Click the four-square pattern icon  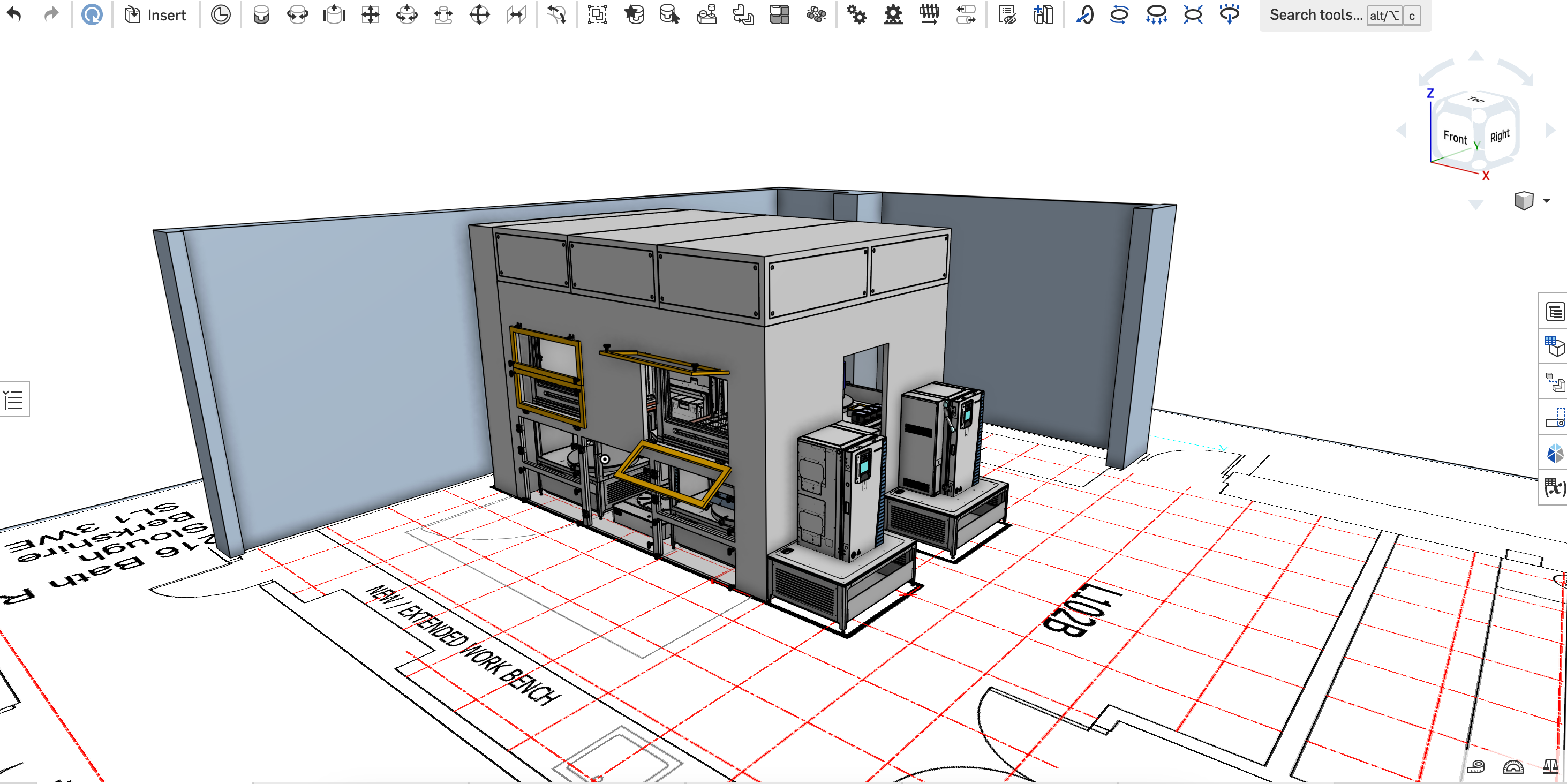[779, 14]
